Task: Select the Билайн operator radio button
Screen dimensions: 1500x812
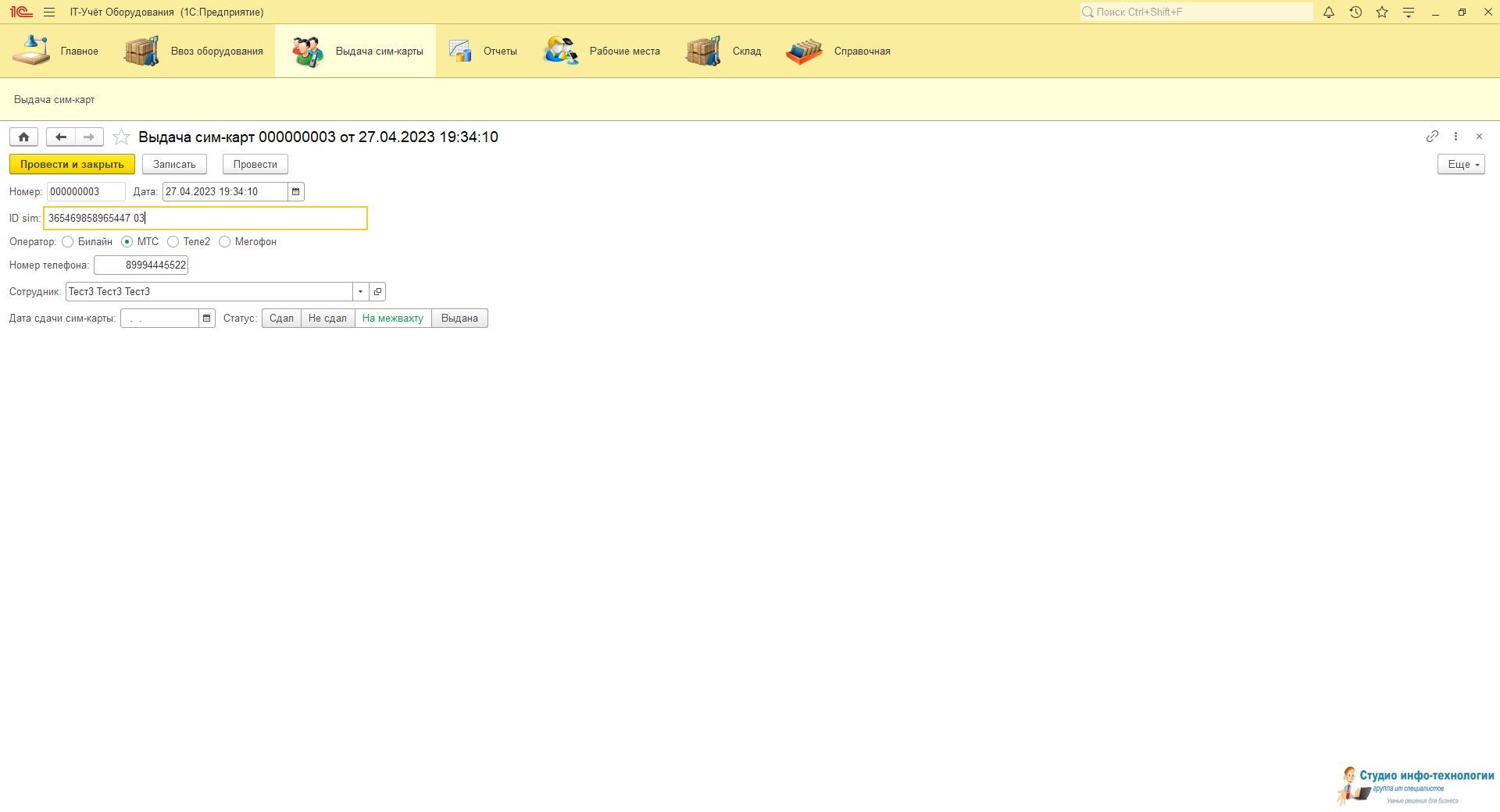Action: click(x=68, y=242)
